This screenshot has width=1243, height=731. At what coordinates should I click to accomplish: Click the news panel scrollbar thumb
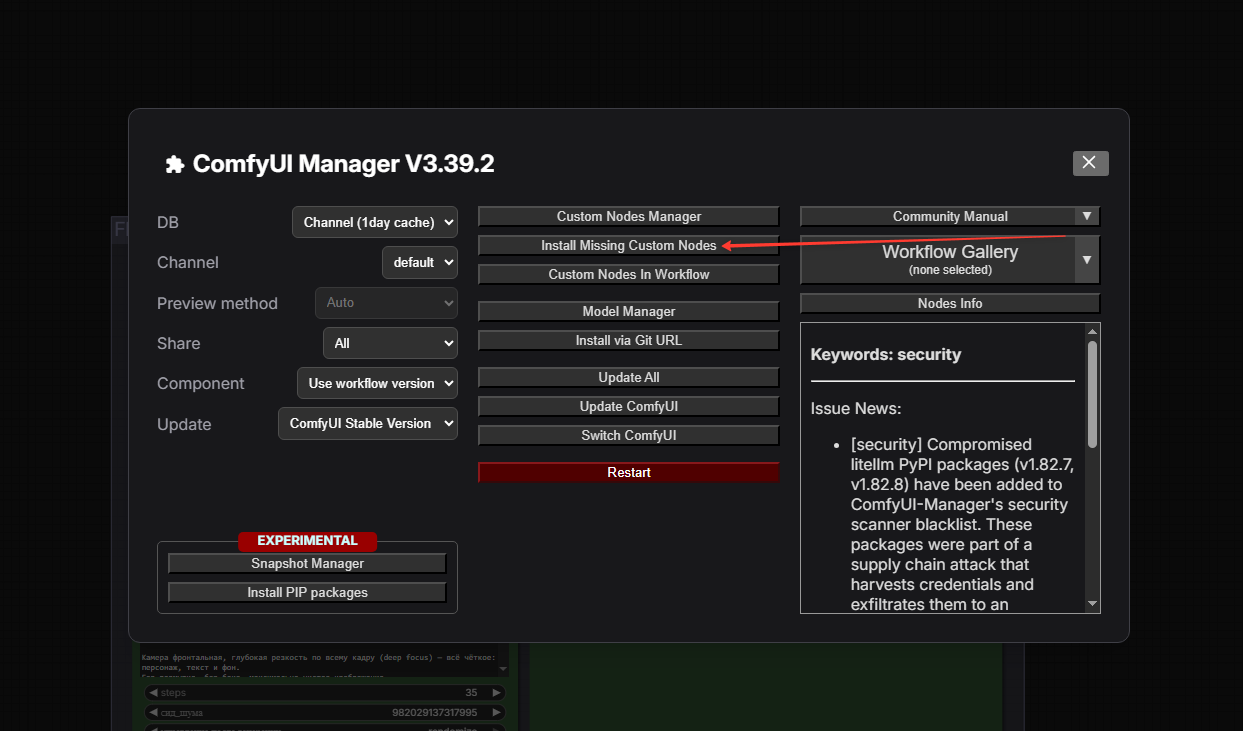pos(1092,393)
